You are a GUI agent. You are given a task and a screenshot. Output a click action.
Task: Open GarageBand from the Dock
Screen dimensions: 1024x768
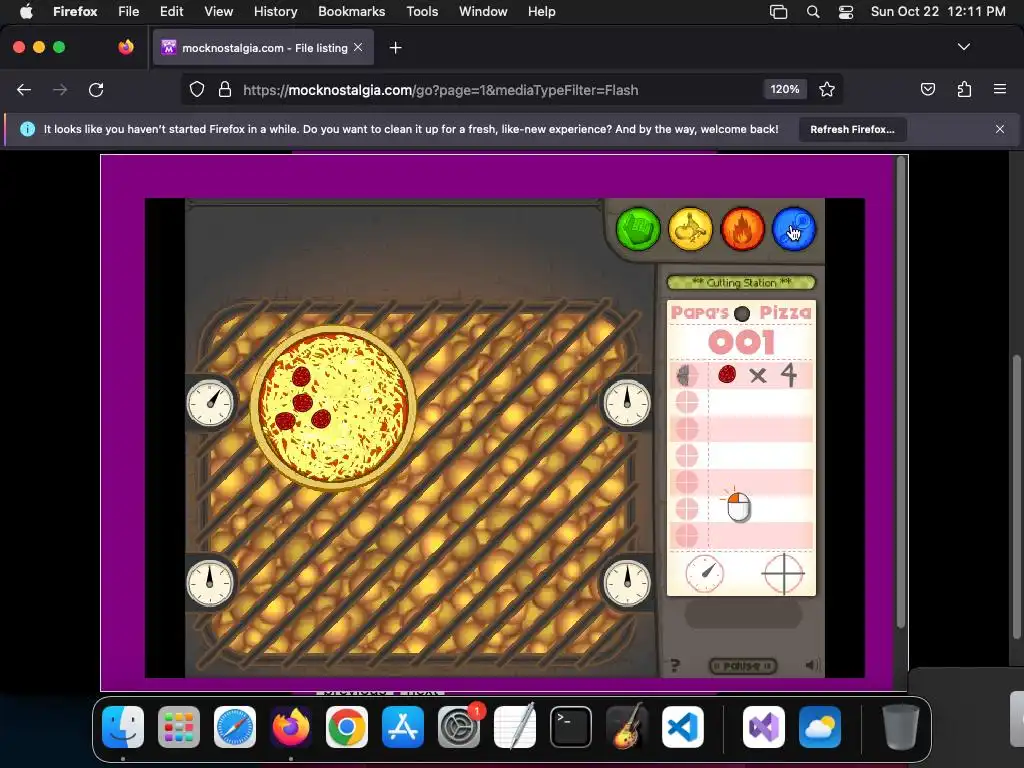(x=627, y=727)
